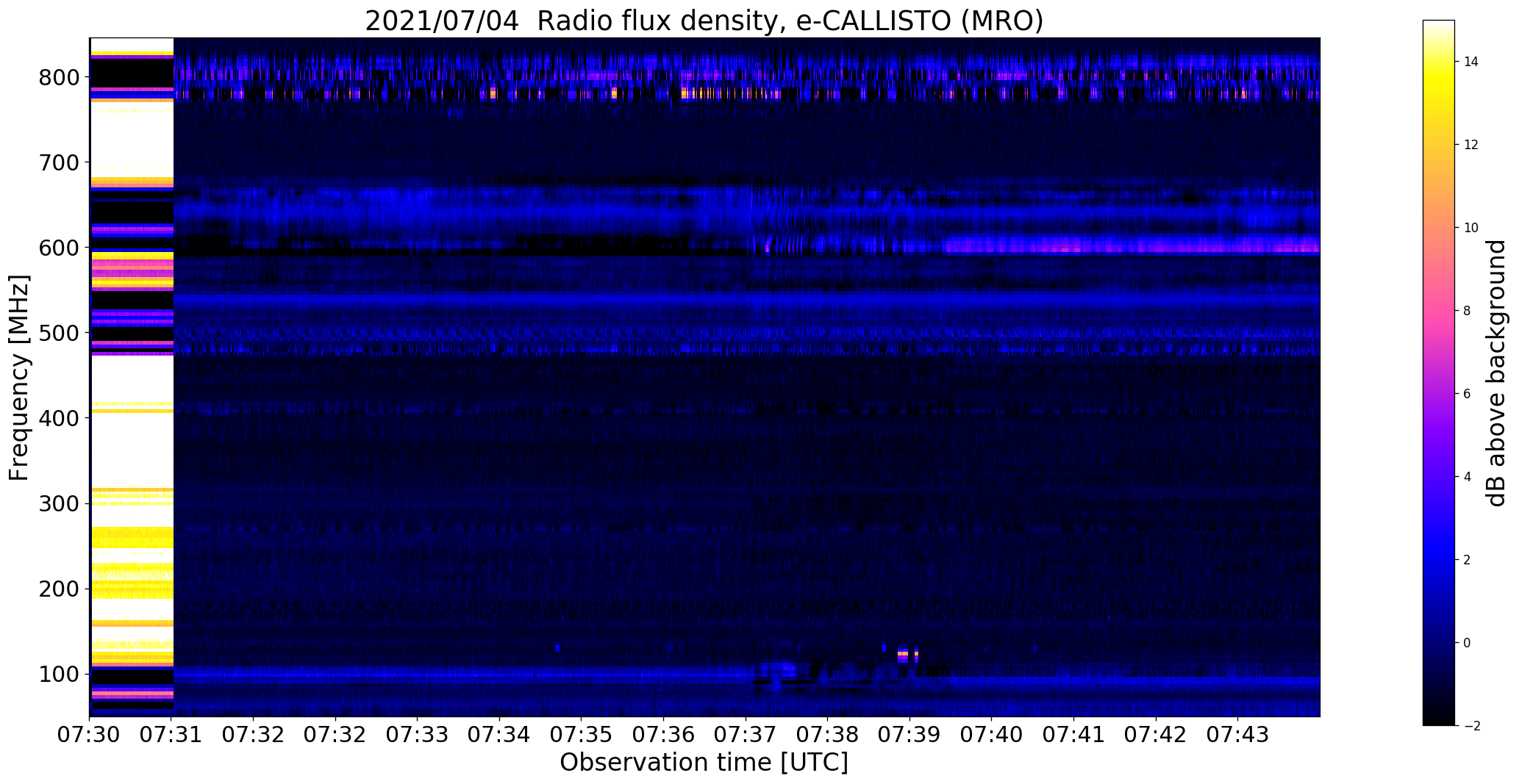This screenshot has height=784, width=1519.
Task: Click the colorbar tick label 6
Action: pyautogui.click(x=1467, y=394)
